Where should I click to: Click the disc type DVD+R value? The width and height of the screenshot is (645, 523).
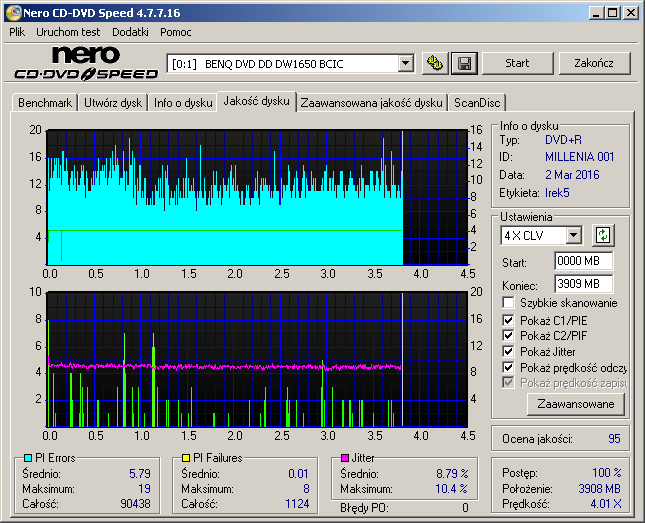[x=563, y=140]
